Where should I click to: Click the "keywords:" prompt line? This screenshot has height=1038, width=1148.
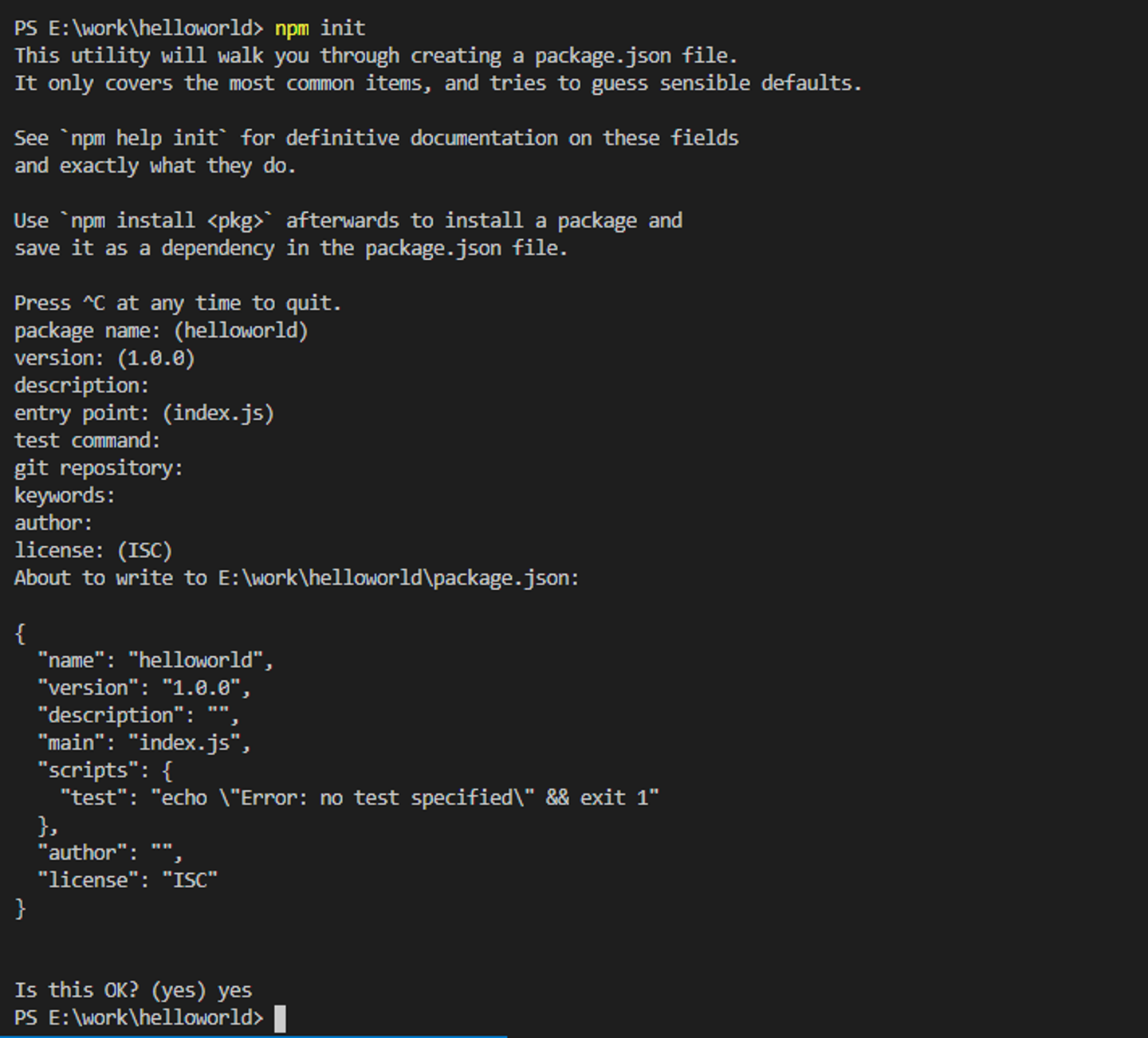[65, 496]
